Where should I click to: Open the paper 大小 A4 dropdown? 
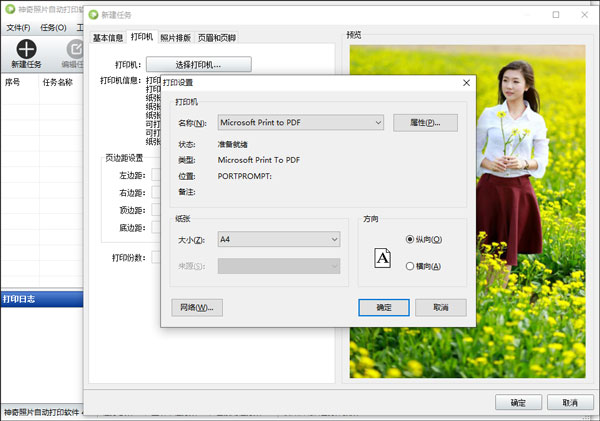[279, 239]
